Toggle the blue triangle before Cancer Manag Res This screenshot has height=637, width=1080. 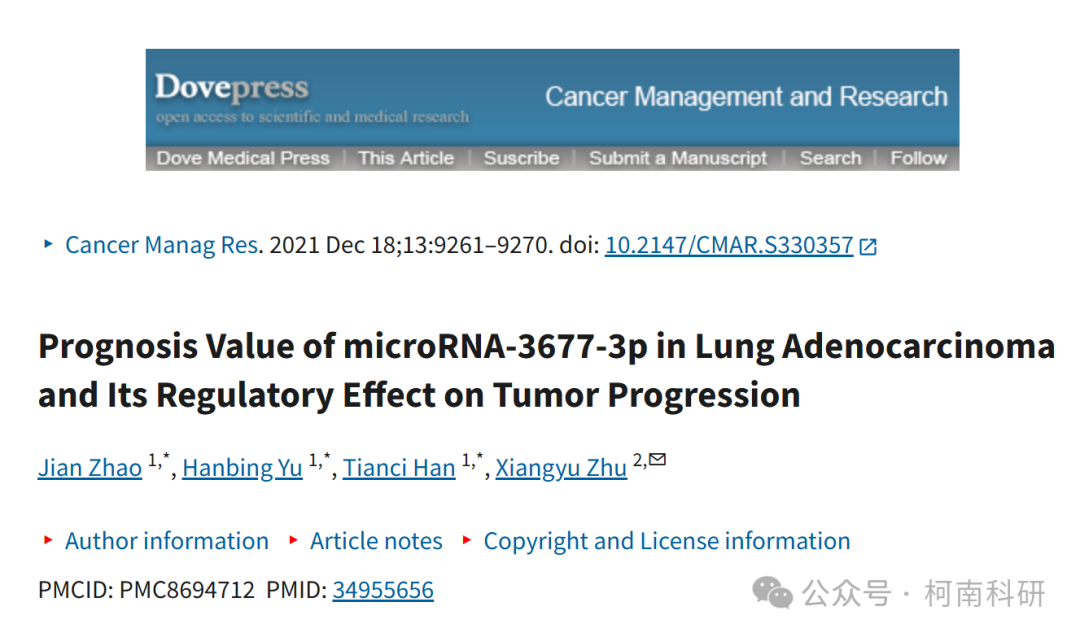[x=48, y=244]
